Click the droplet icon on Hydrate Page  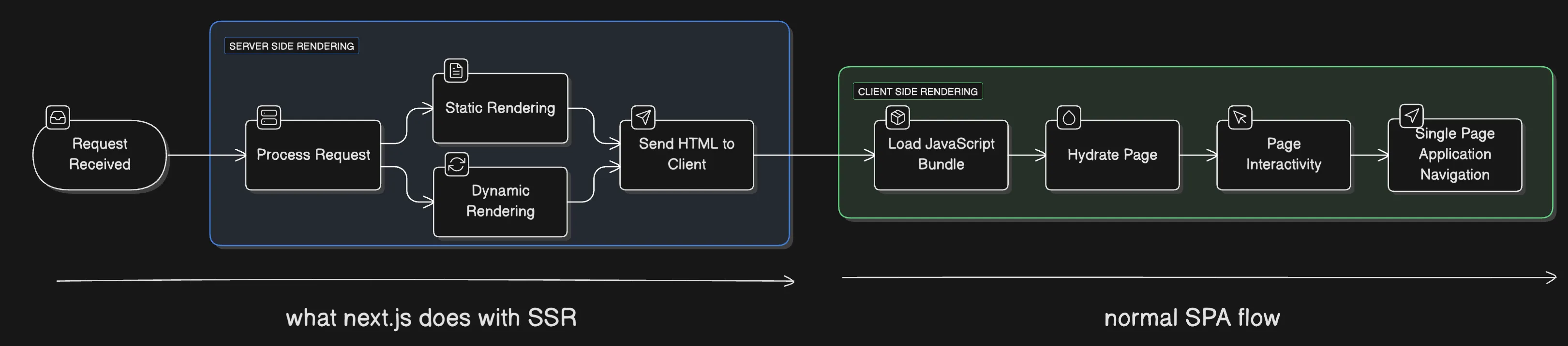pos(1069,117)
